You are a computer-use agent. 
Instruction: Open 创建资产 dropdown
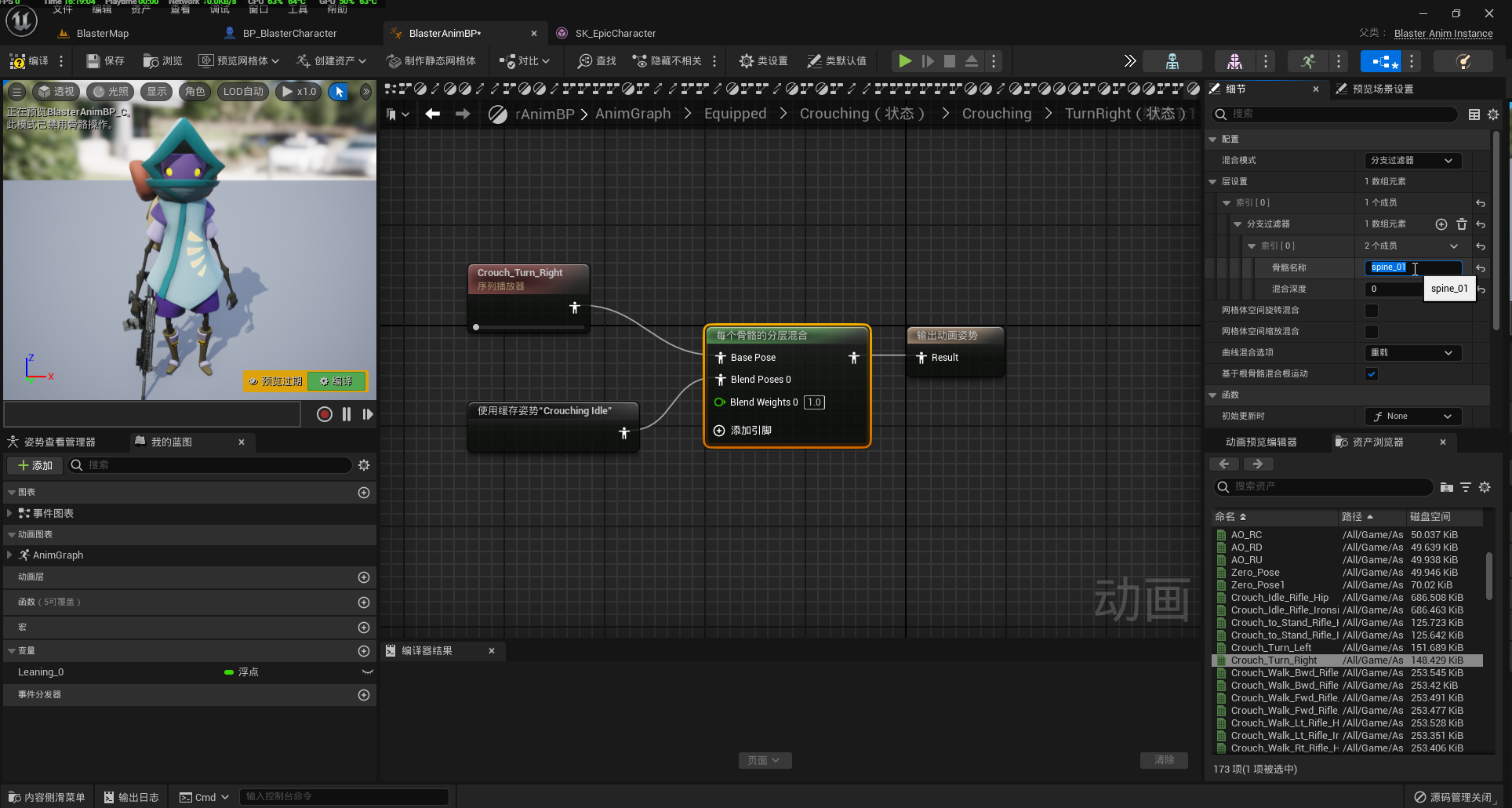tap(331, 61)
